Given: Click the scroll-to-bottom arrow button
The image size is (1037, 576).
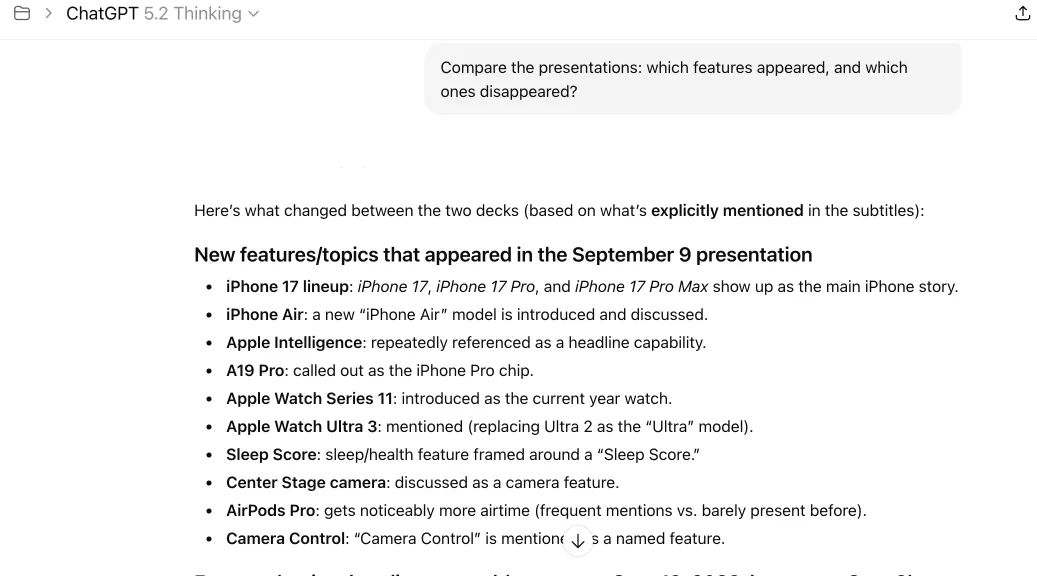Looking at the screenshot, I should tap(578, 540).
